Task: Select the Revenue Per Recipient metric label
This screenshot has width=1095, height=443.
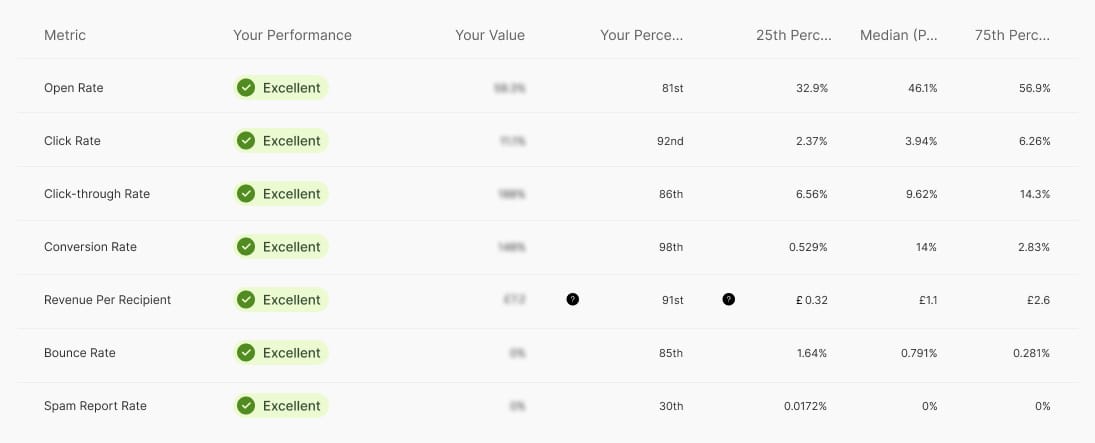Action: pyautogui.click(x=108, y=300)
